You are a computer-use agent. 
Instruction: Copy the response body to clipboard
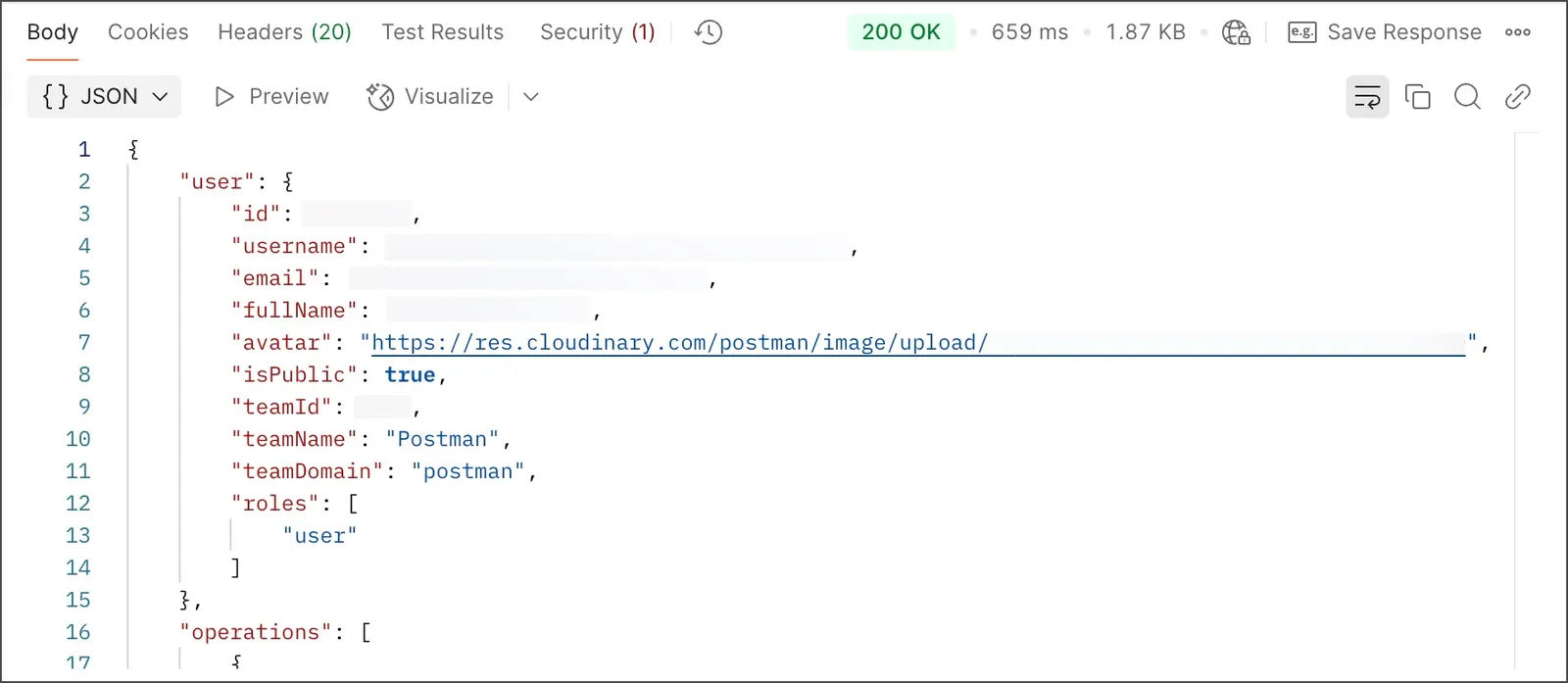pos(1417,96)
